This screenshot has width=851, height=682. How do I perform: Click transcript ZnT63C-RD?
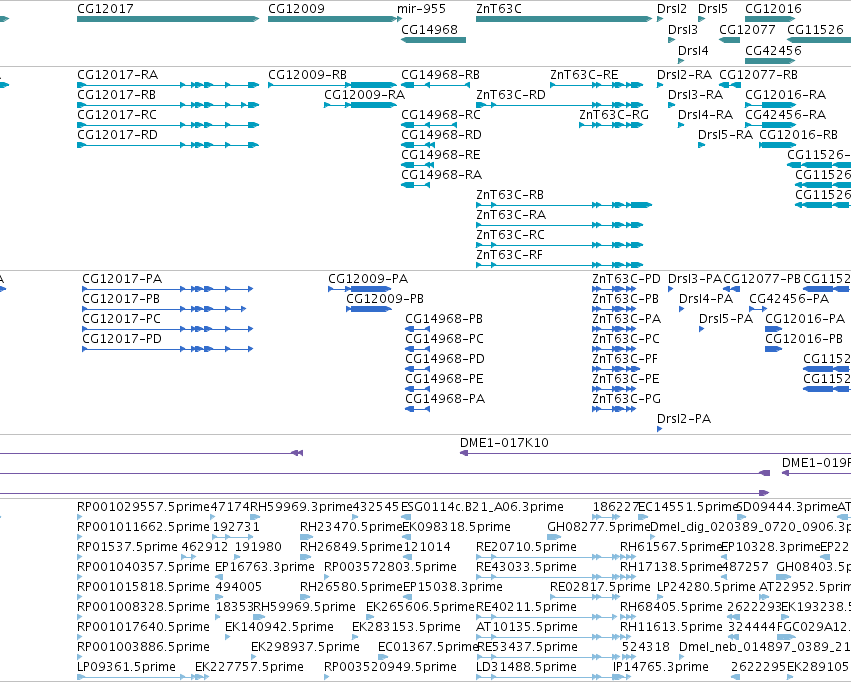coord(511,94)
